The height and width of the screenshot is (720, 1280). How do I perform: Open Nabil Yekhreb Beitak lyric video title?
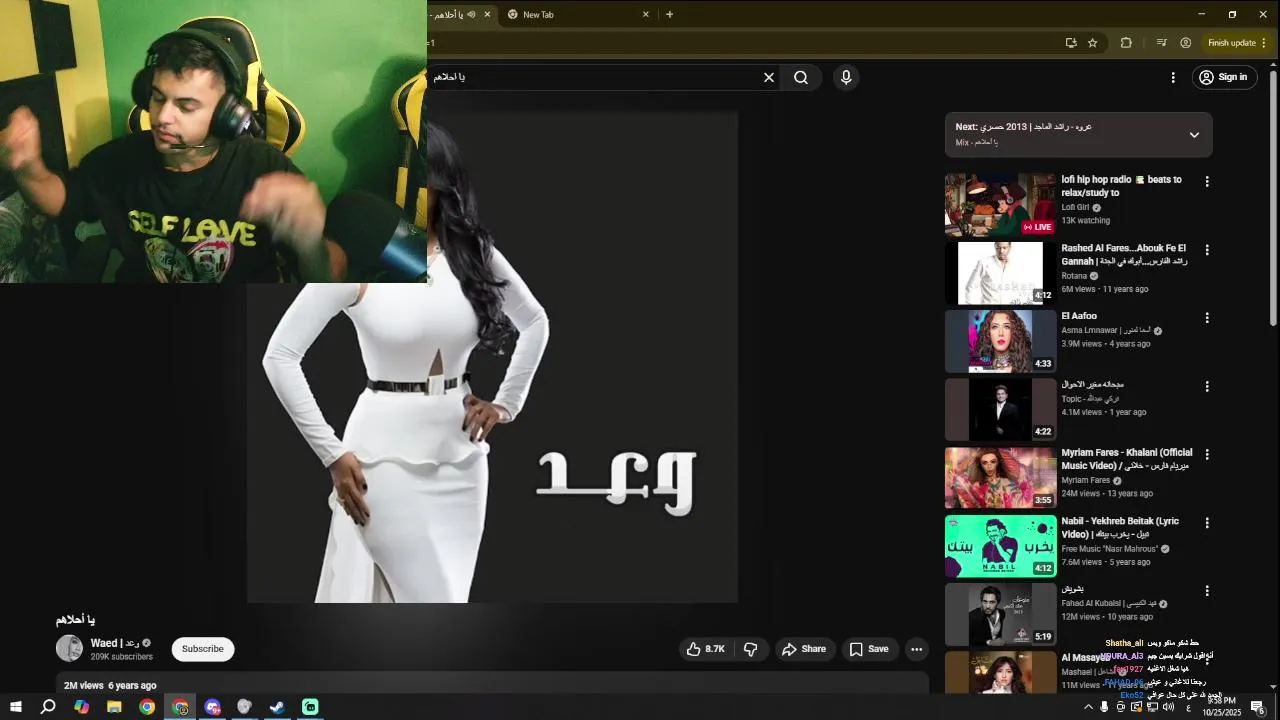coord(1121,528)
